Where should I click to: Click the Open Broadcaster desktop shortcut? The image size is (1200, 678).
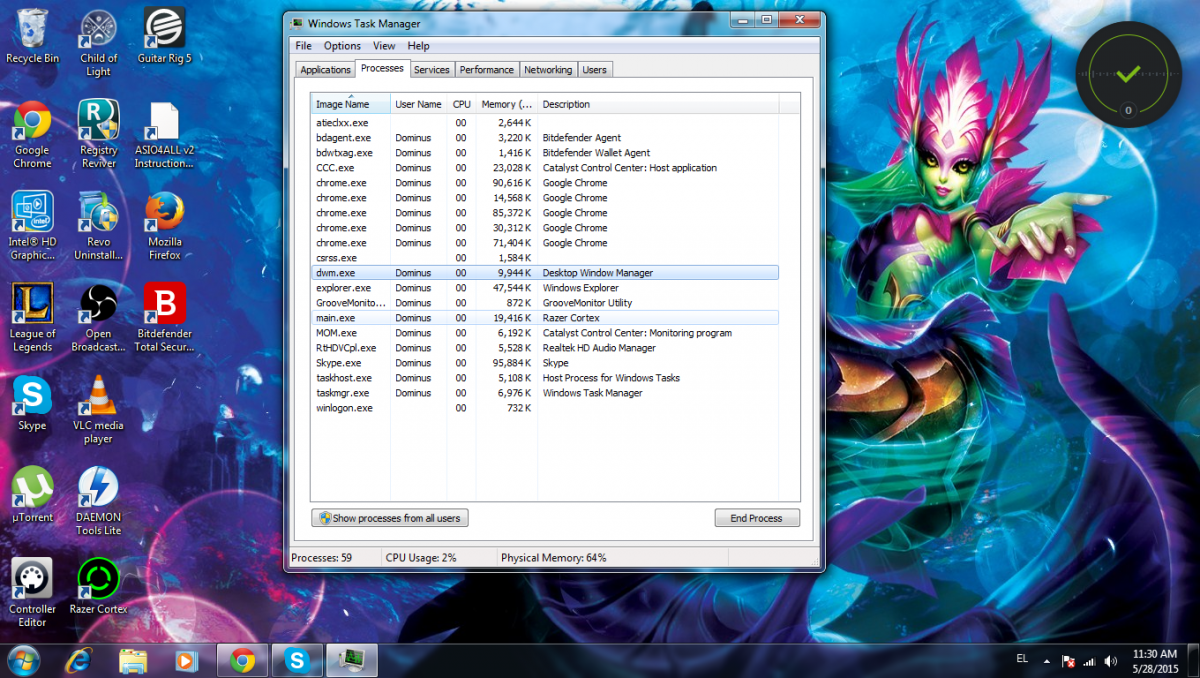click(x=98, y=318)
